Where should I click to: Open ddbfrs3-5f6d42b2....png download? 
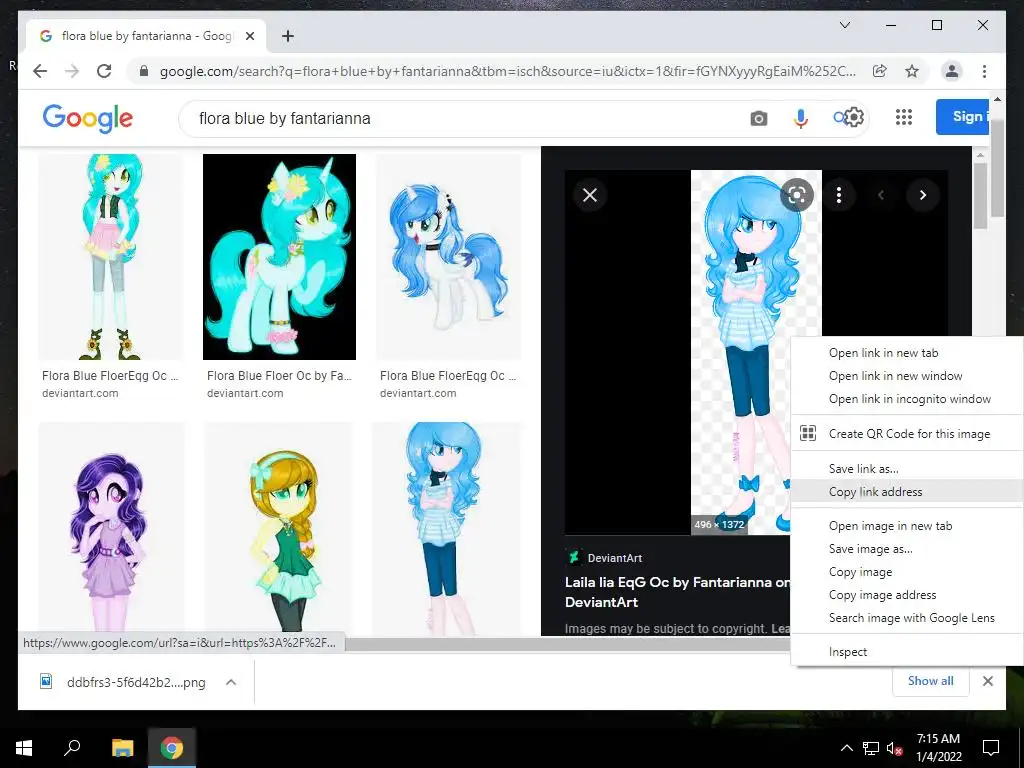click(136, 682)
